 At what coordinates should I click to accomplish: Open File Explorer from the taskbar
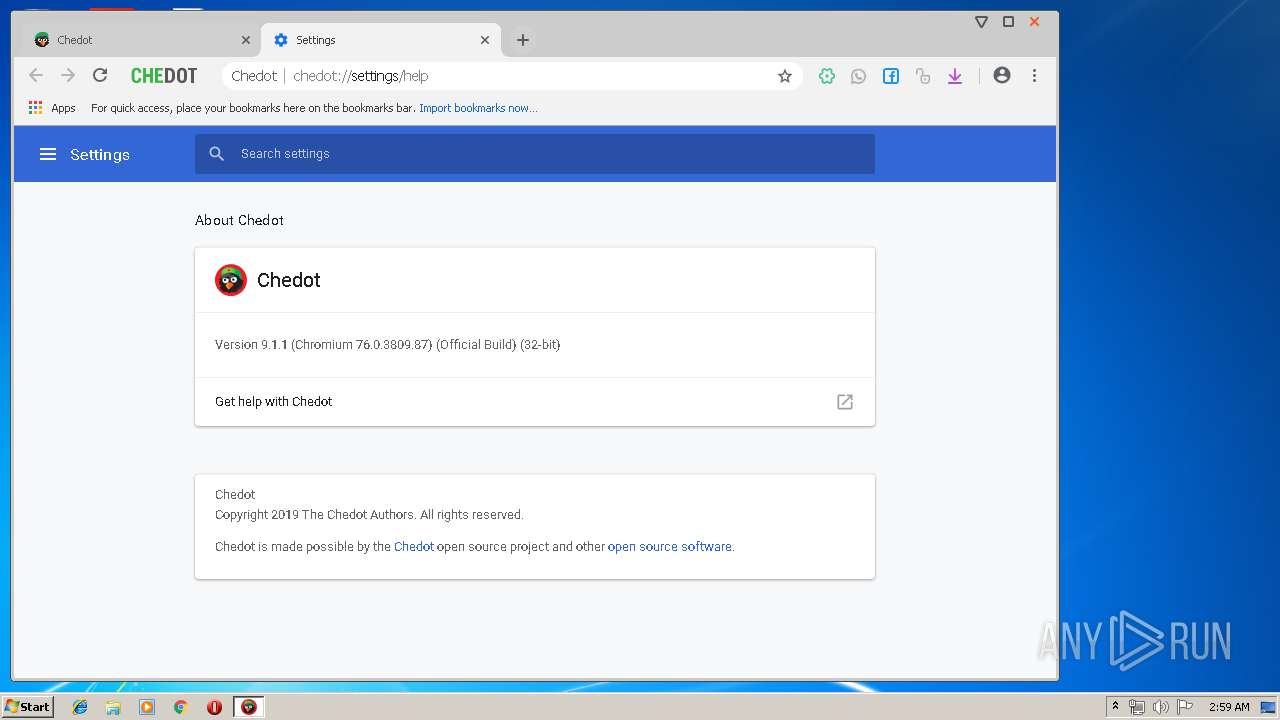click(x=113, y=707)
